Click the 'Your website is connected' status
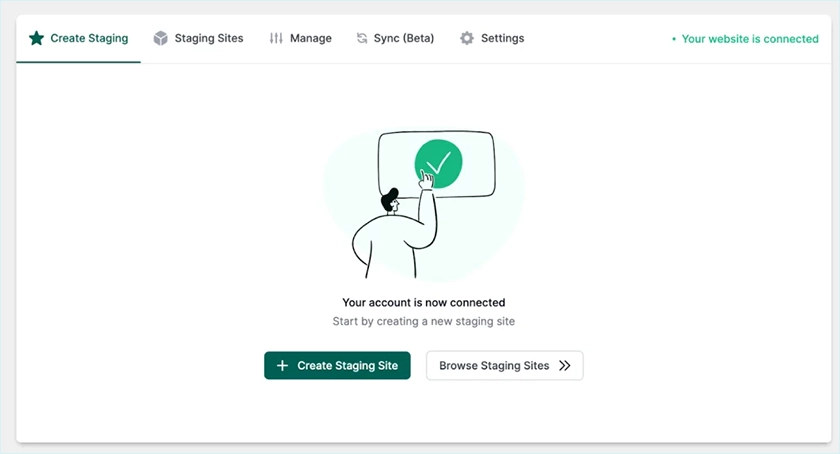This screenshot has width=840, height=454. coord(750,39)
